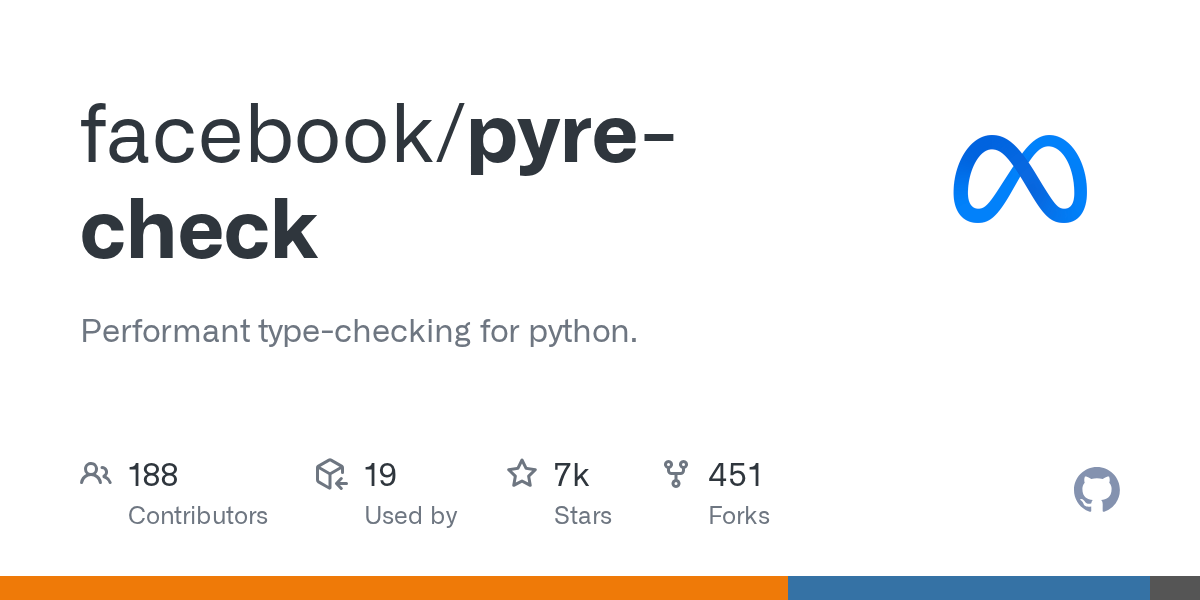Click the Contributors people icon
Viewport: 1200px width, 600px height.
[96, 474]
